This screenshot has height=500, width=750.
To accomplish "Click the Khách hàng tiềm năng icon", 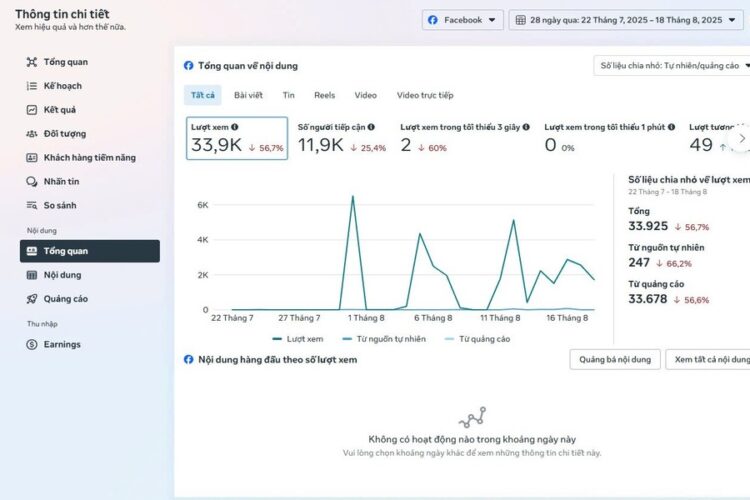I will [32, 158].
